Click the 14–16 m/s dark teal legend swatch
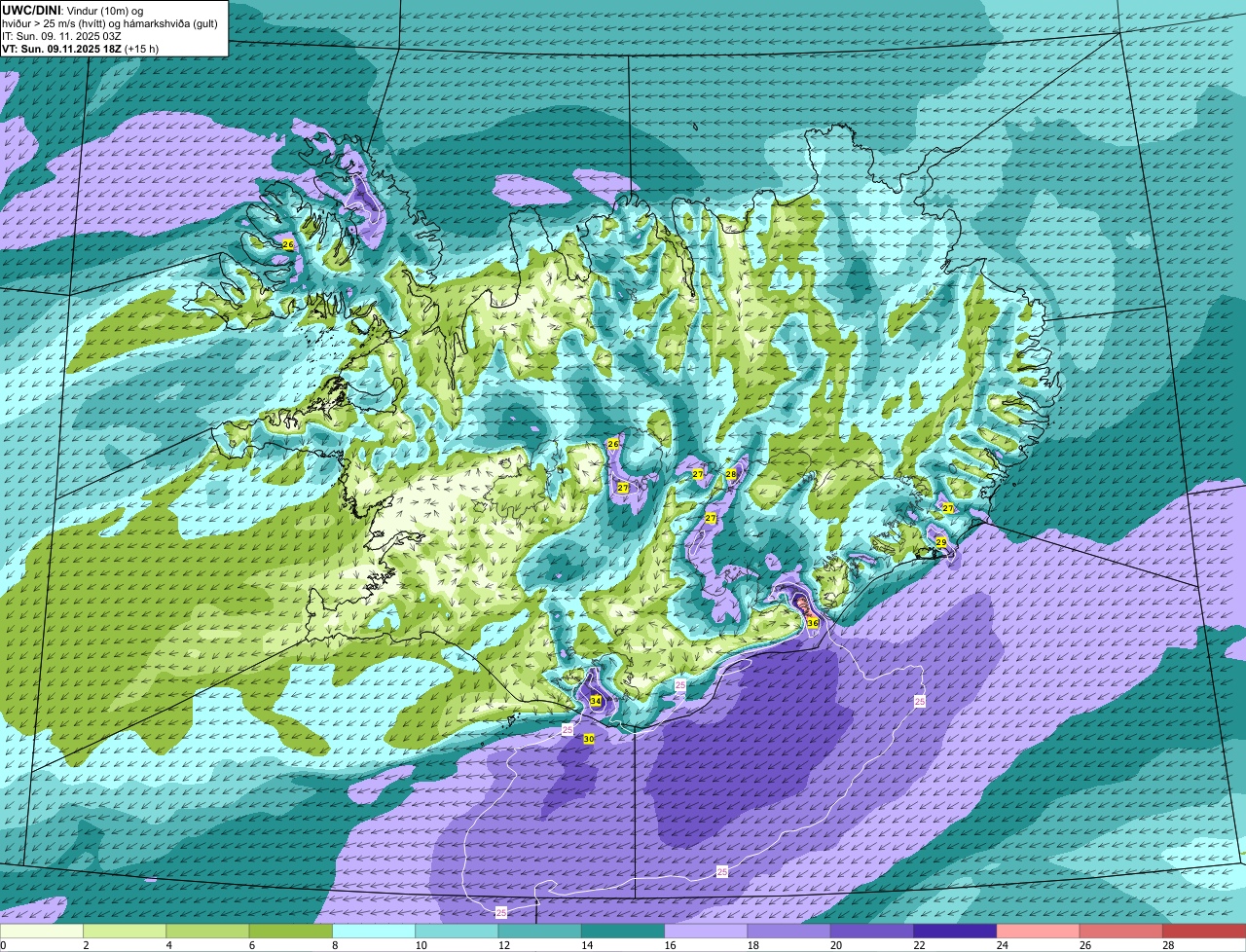Viewport: 1246px width, 952px height. click(623, 931)
